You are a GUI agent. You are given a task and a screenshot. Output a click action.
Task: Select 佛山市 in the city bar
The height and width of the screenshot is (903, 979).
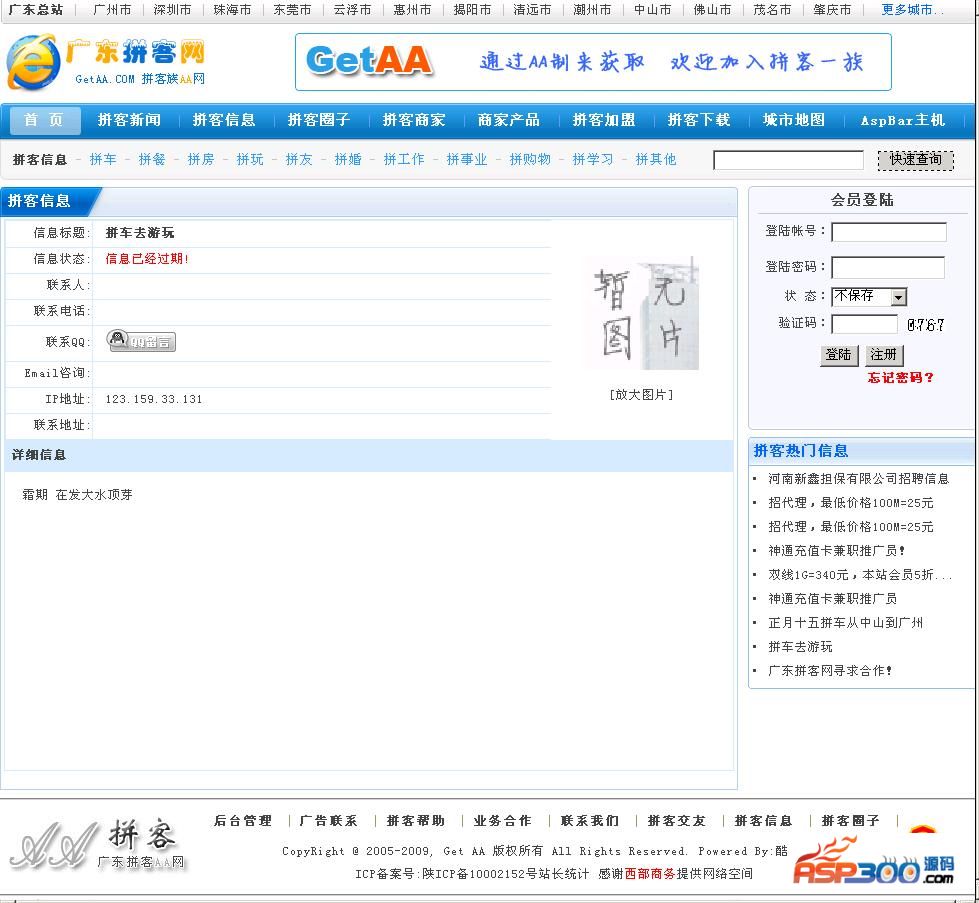tap(712, 10)
